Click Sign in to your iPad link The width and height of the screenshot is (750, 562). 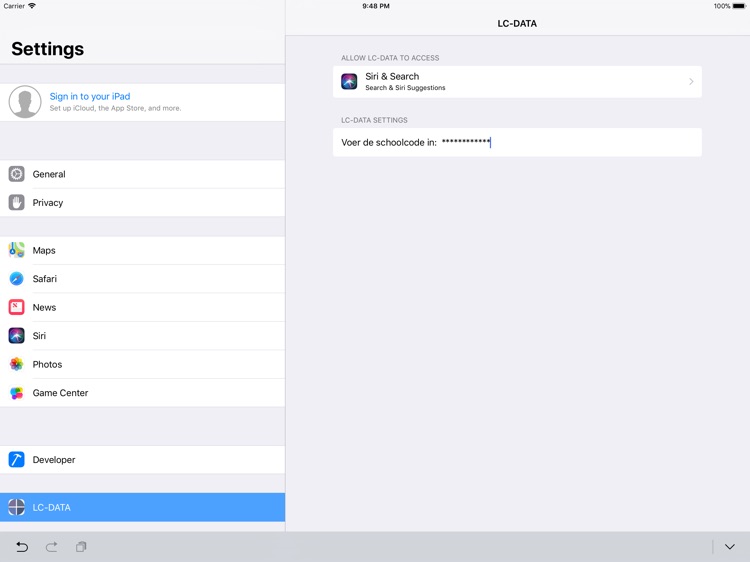coord(90,96)
